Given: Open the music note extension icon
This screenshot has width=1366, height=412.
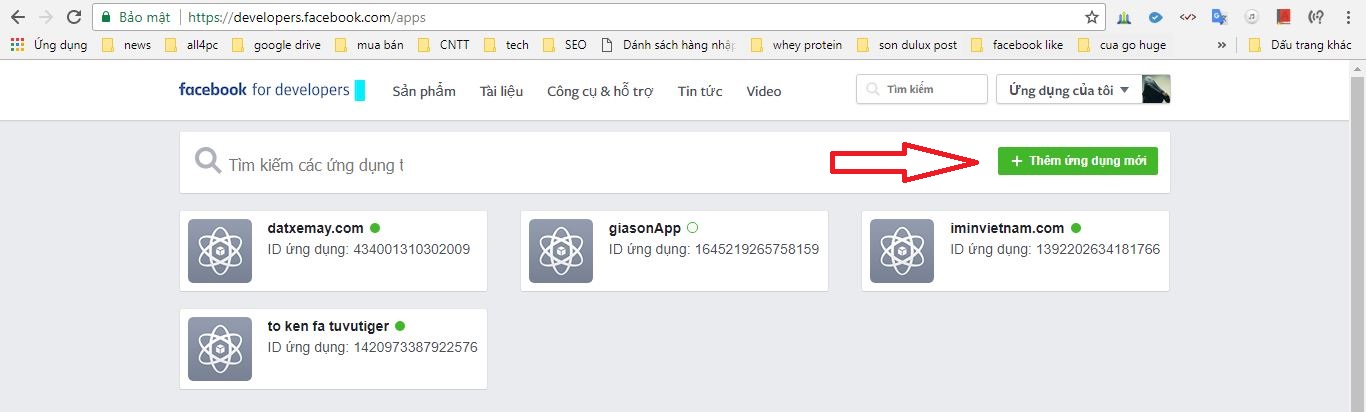Looking at the screenshot, I should click(x=1251, y=17).
